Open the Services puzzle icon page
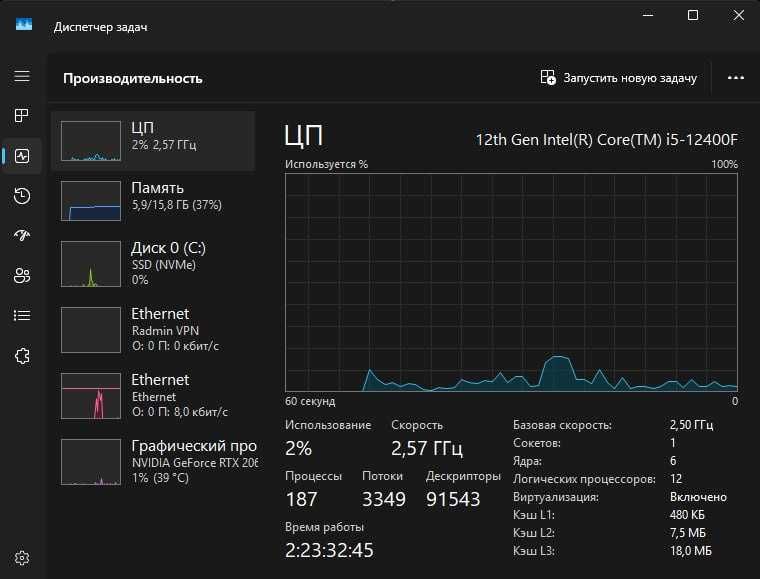The width and height of the screenshot is (760, 579). [22, 356]
